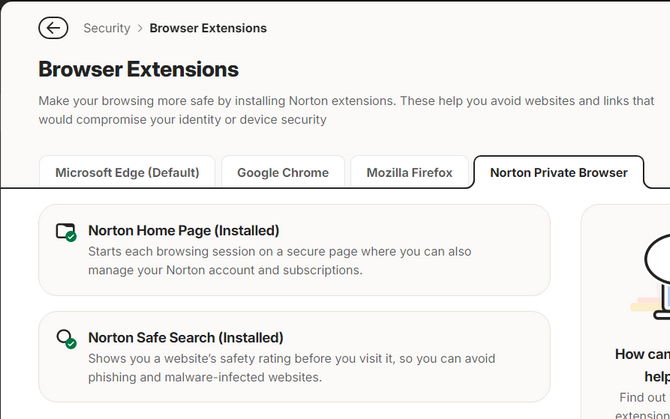Image resolution: width=670 pixels, height=419 pixels.
Task: Click the green checkmark on Safe Search icon
Action: click(x=71, y=343)
